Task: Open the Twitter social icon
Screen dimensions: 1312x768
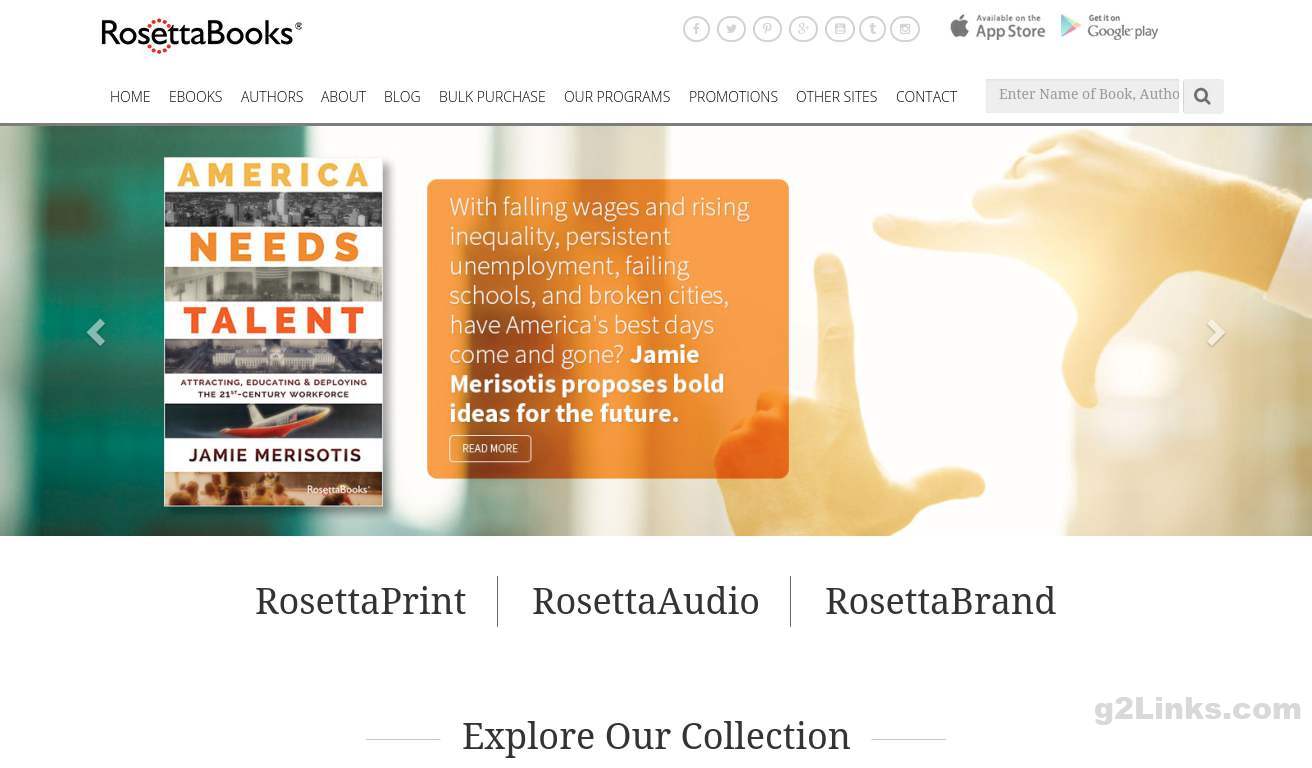Action: 731,29
